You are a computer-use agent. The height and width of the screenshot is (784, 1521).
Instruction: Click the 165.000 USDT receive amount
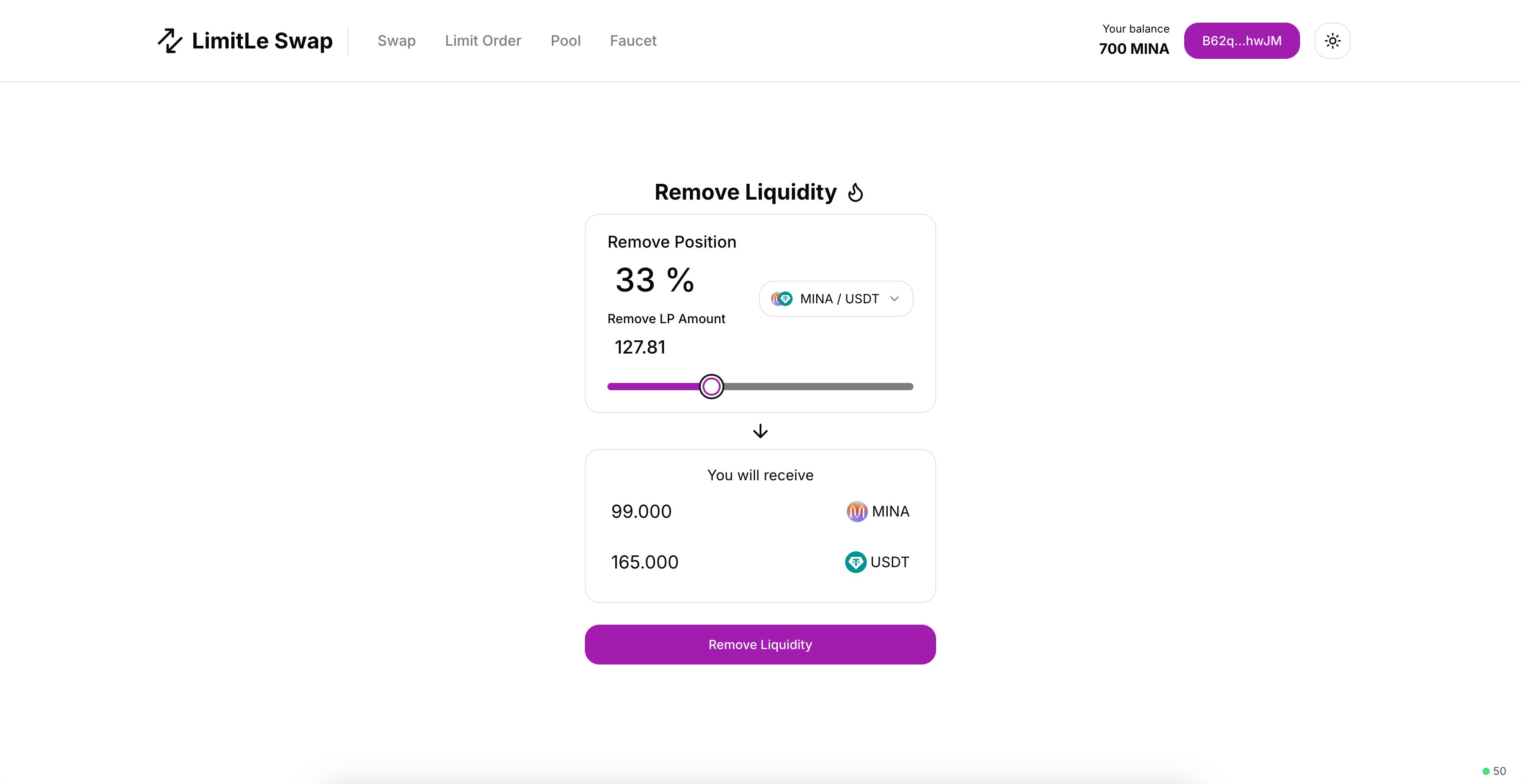tap(645, 562)
